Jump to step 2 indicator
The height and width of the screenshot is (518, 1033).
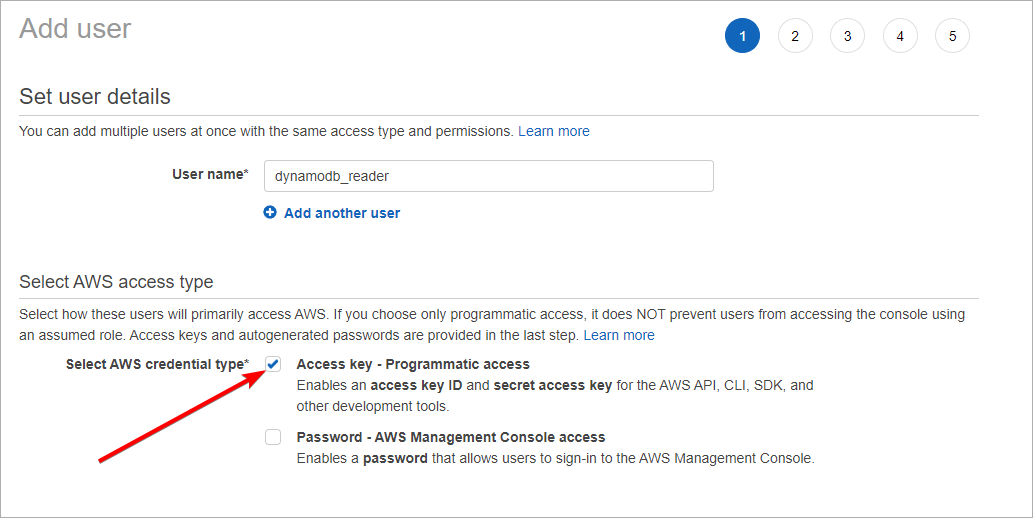(x=795, y=36)
